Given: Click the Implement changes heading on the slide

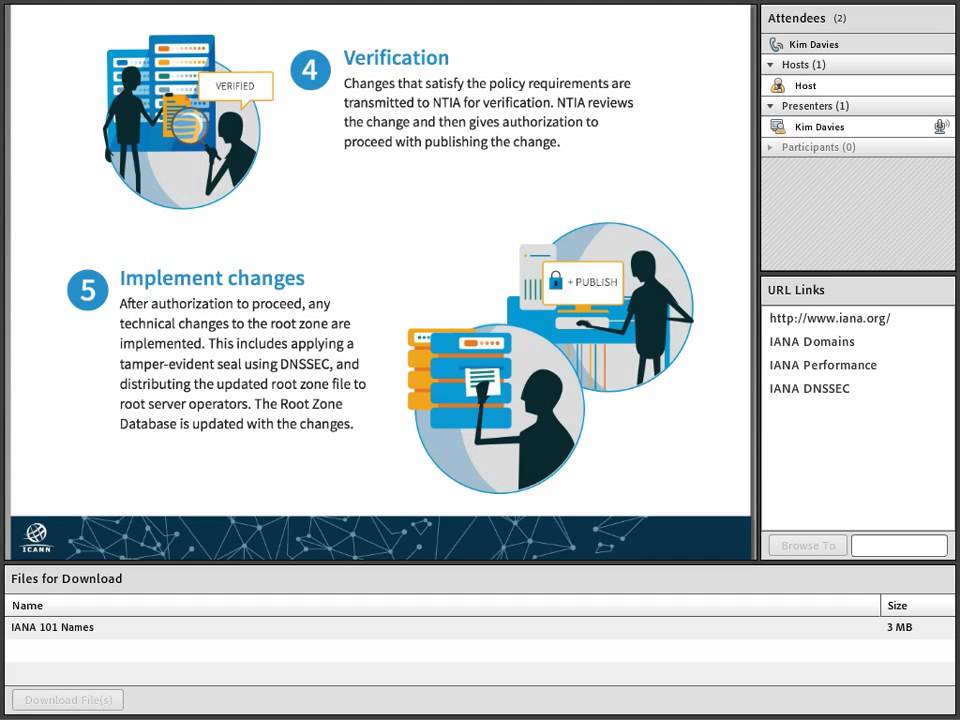Looking at the screenshot, I should pyautogui.click(x=212, y=278).
